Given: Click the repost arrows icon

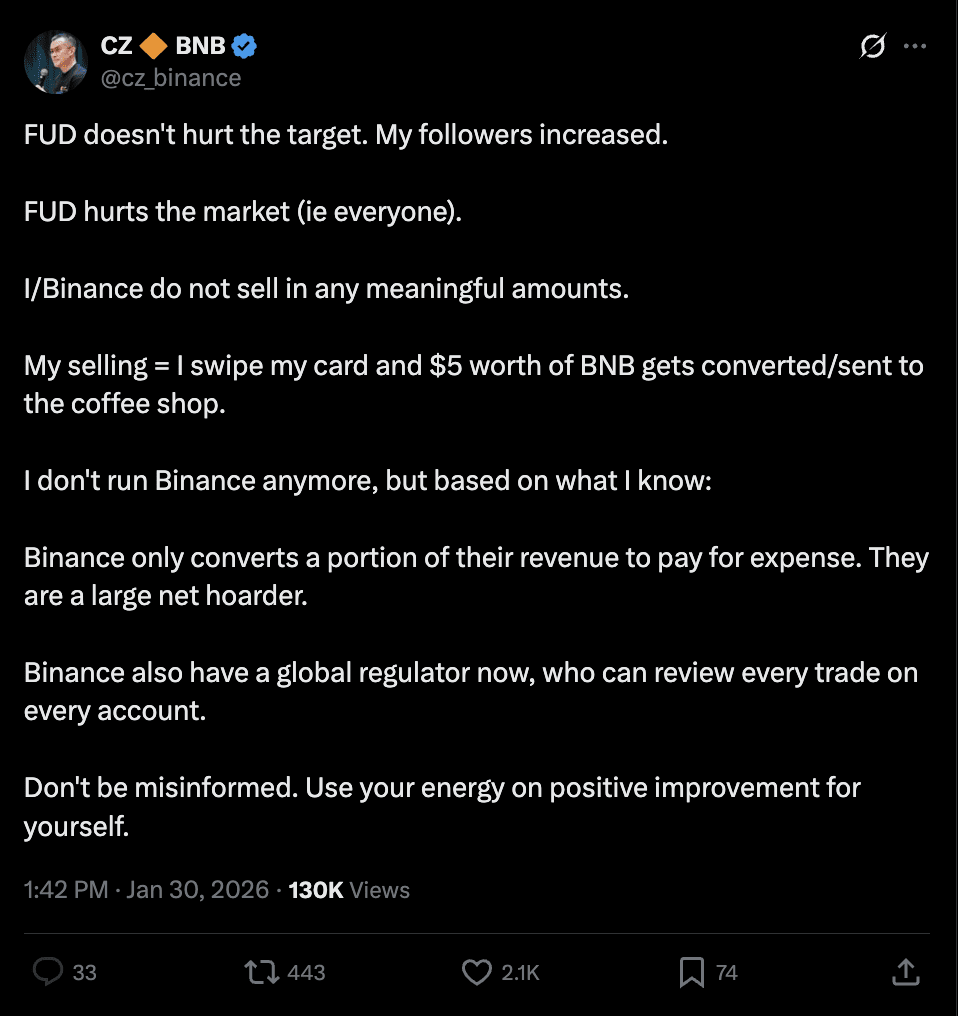Looking at the screenshot, I should 262,972.
